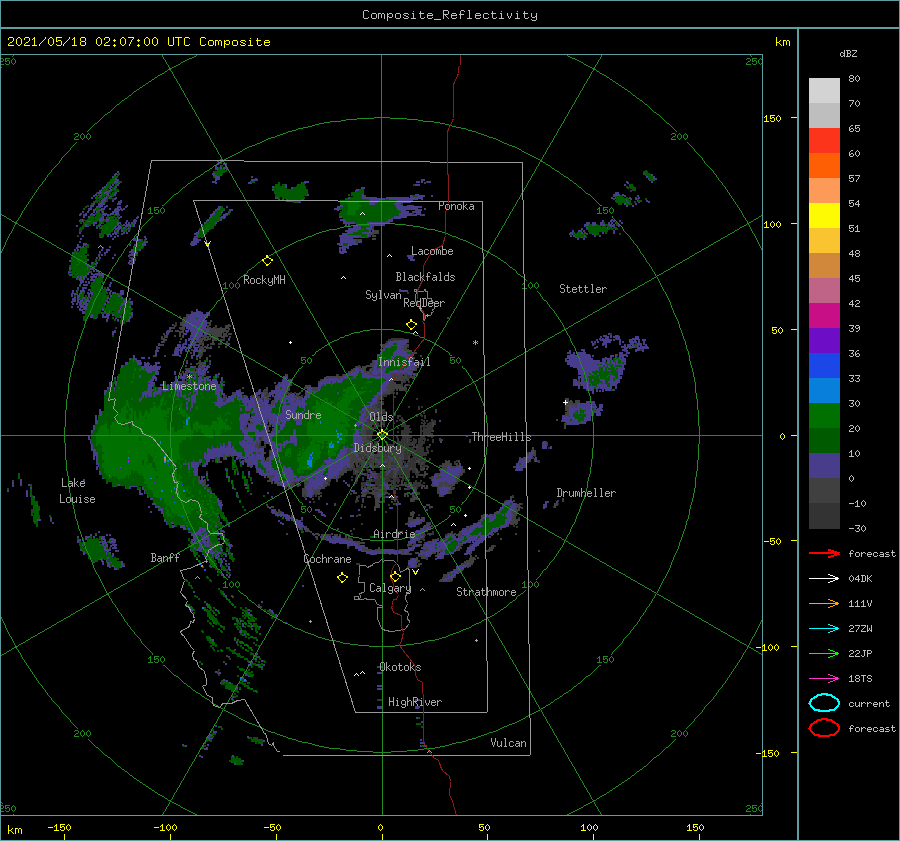Click the Calgary city label

(390, 588)
